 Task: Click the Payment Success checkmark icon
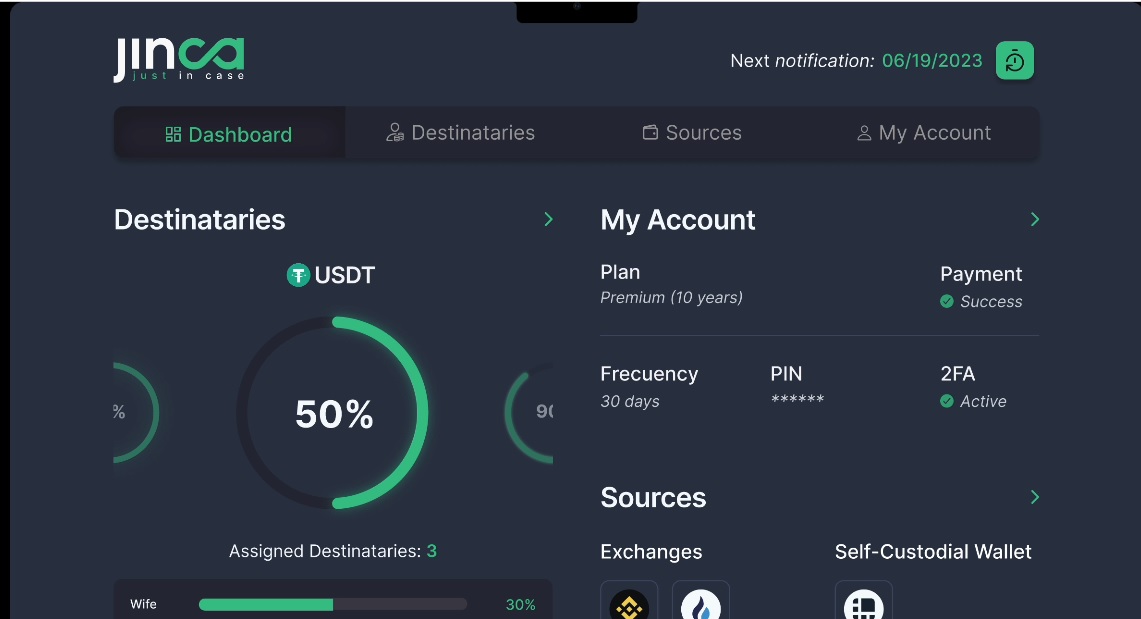[x=947, y=301]
